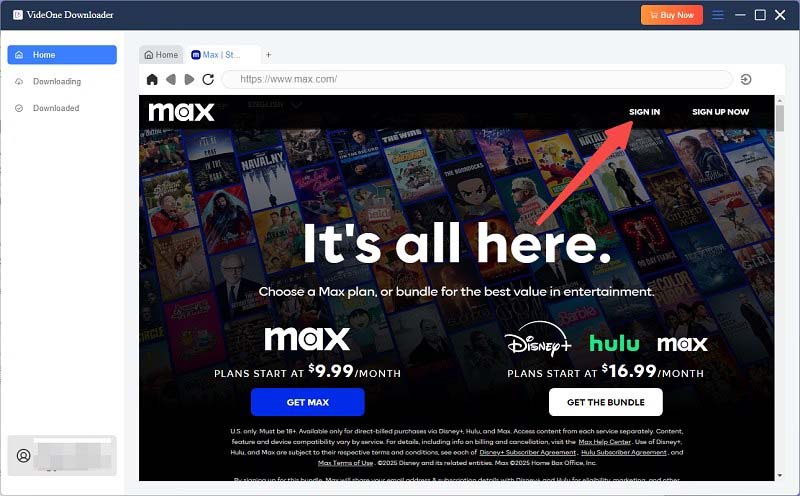Click the max logo in page header
Image resolution: width=800 pixels, height=496 pixels.
pos(181,112)
